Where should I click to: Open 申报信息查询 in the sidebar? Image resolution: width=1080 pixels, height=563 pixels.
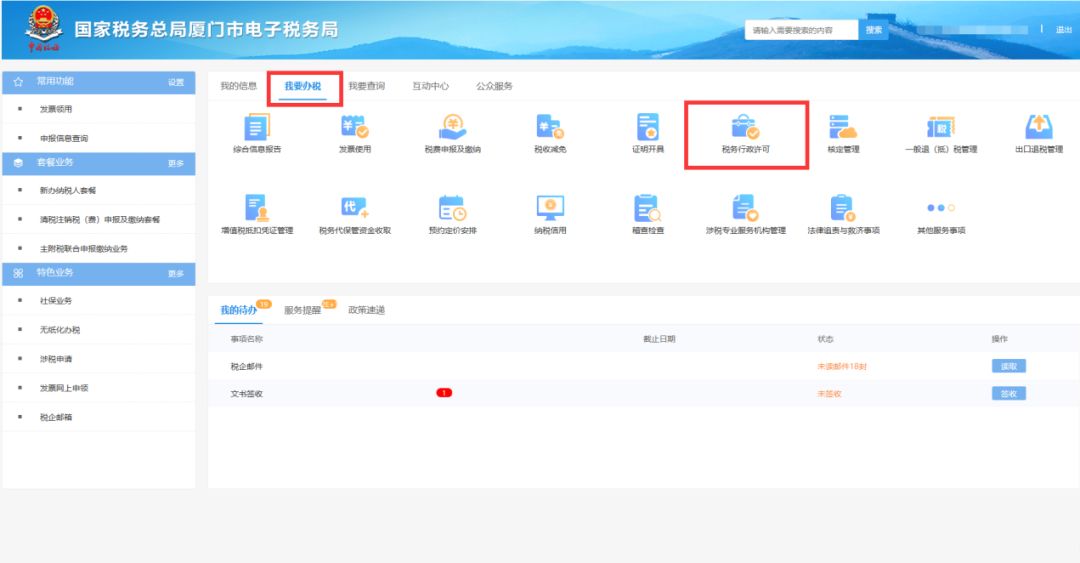64,139
